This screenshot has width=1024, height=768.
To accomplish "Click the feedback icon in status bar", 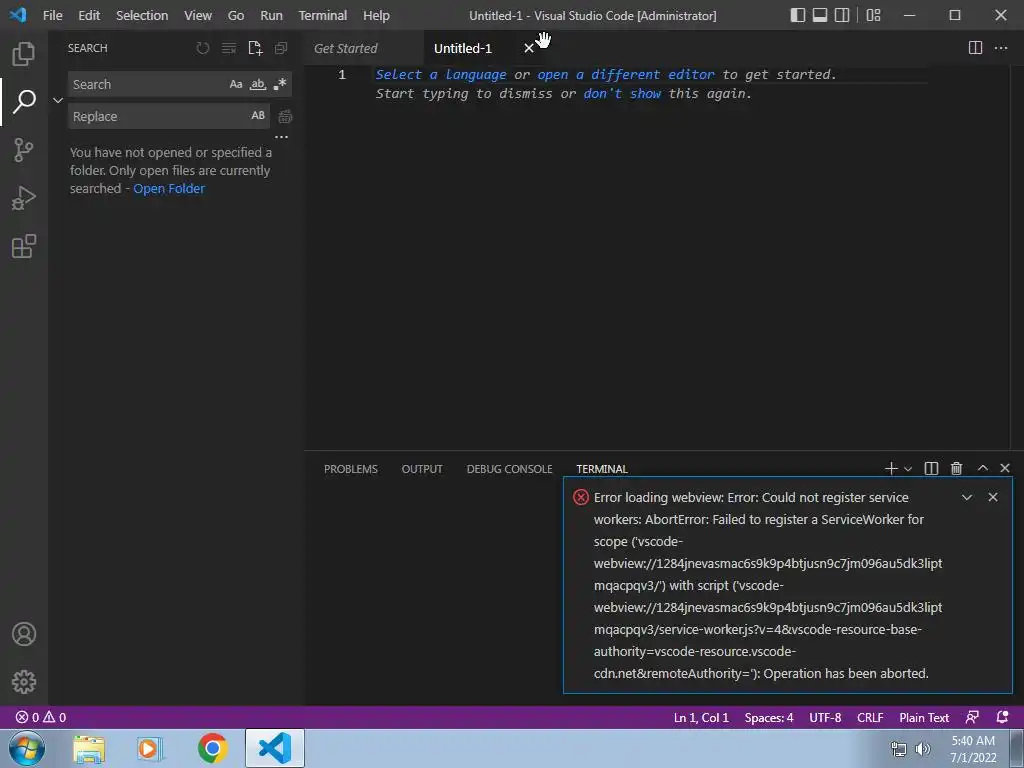I will 972,717.
